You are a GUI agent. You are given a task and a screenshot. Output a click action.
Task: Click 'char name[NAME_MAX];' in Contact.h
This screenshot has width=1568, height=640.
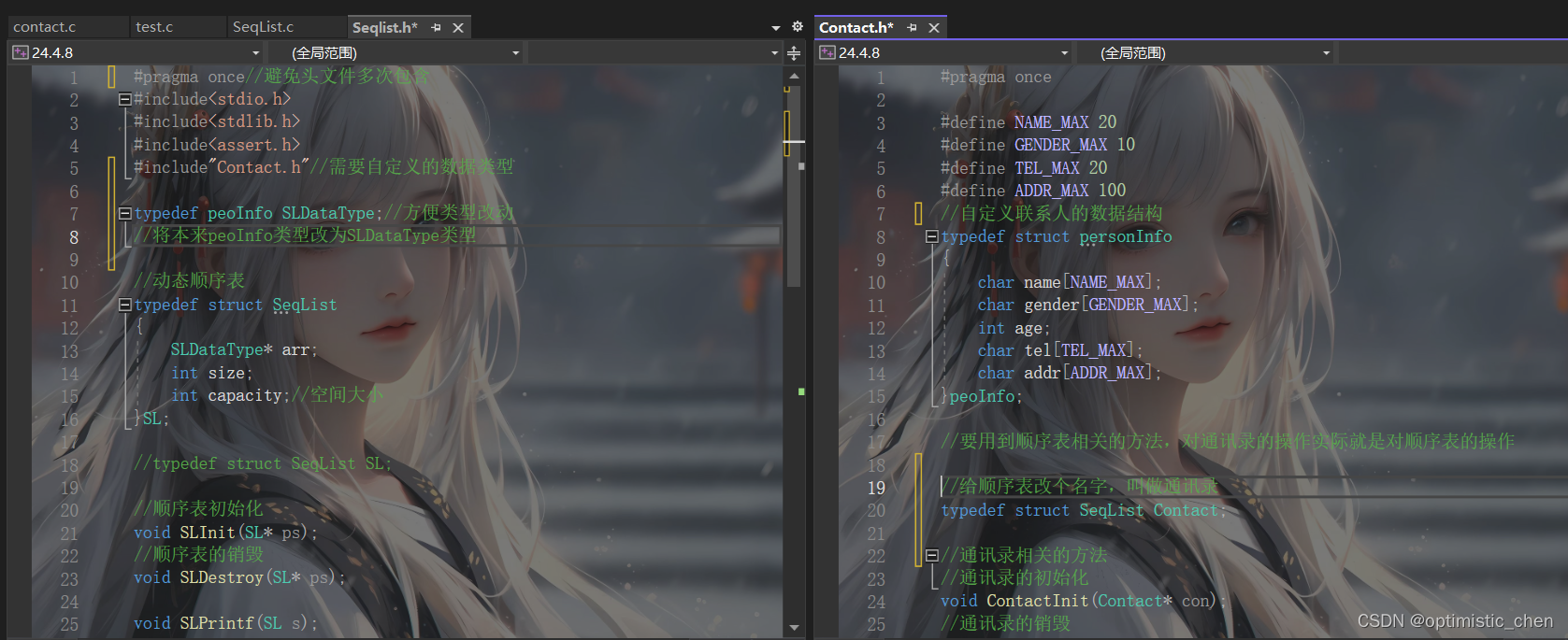point(1070,282)
